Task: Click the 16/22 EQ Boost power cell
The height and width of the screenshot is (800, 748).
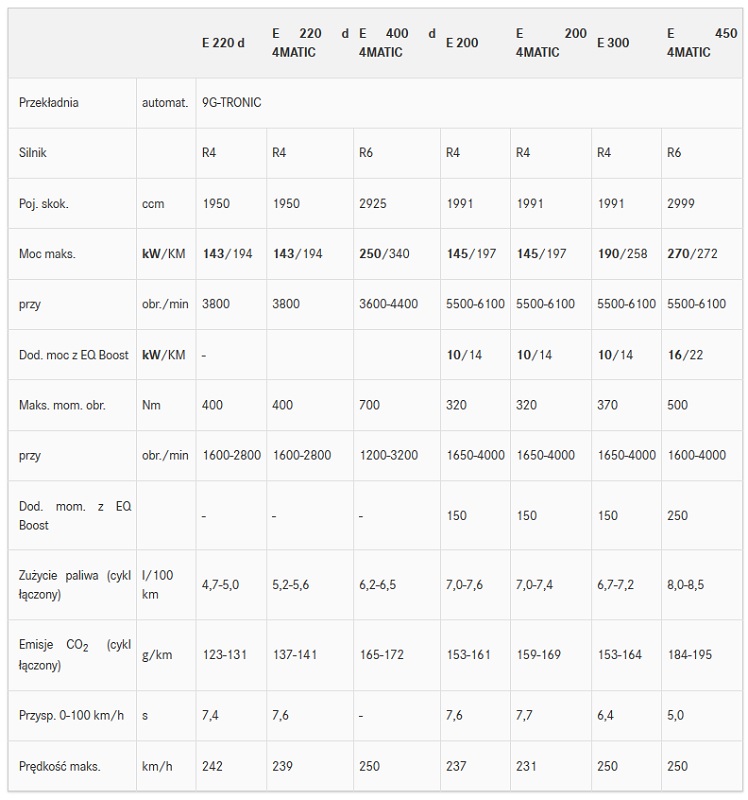Action: [685, 355]
